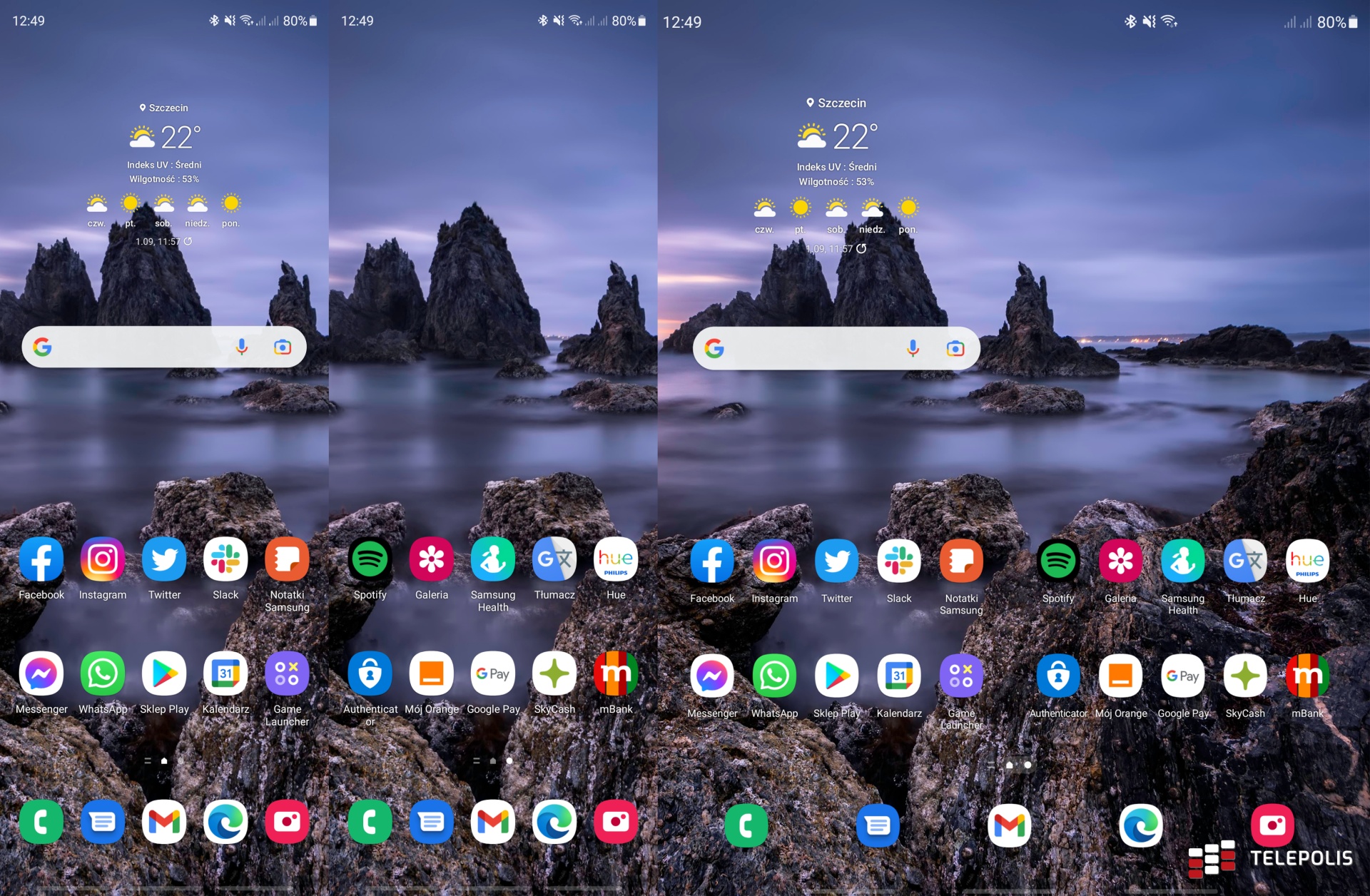Tap WhatsApp icon in the leftmost screenshot
This screenshot has height=896, width=1370.
[103, 673]
